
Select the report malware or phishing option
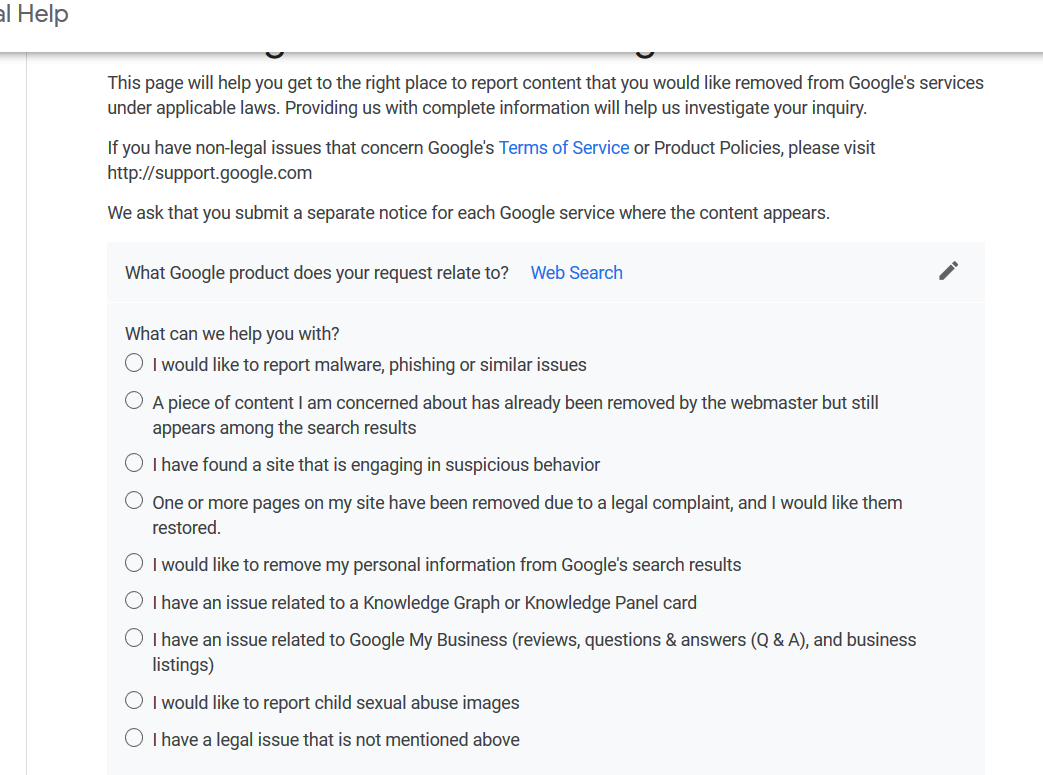tap(134, 364)
